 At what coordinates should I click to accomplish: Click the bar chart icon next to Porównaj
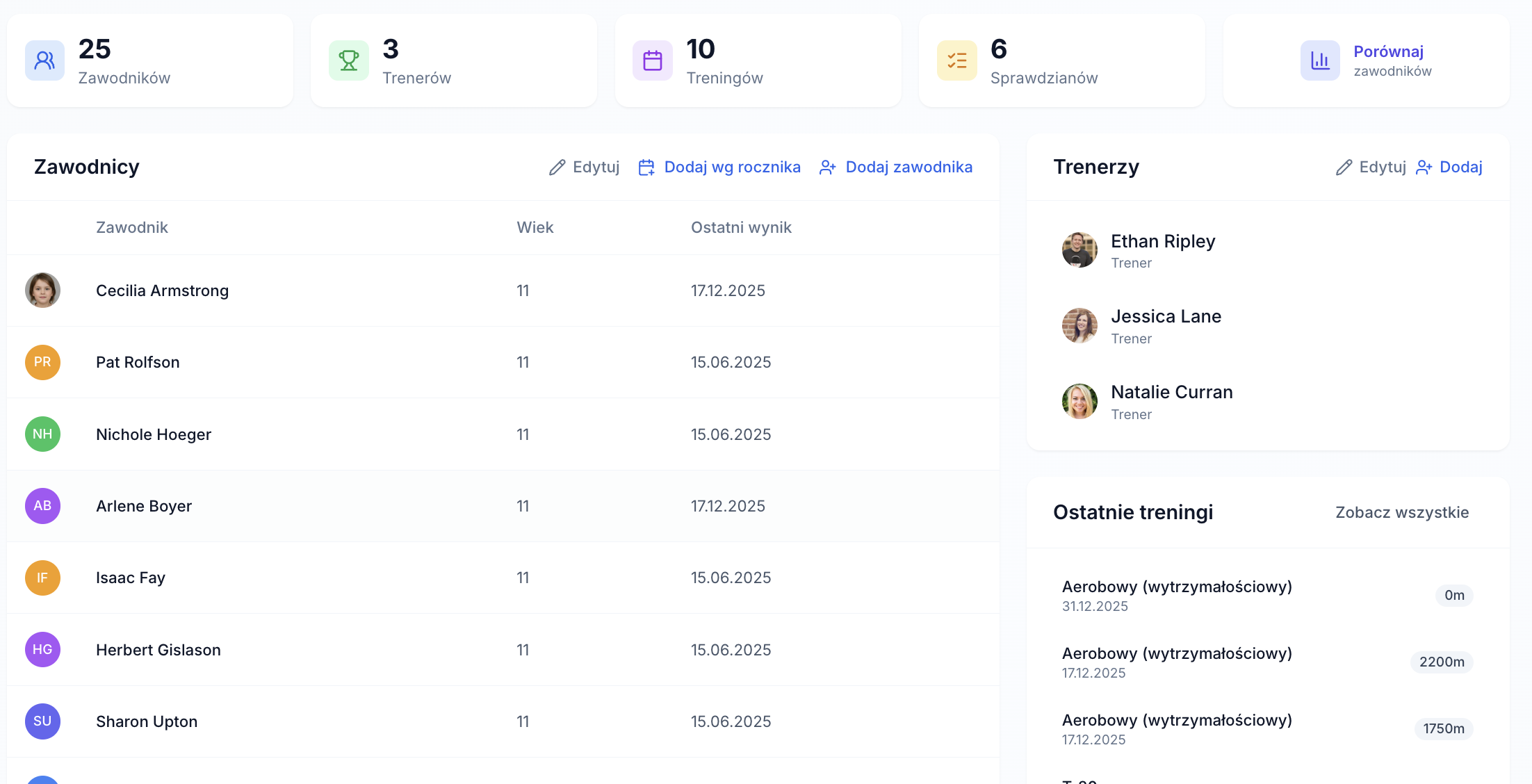click(1320, 60)
